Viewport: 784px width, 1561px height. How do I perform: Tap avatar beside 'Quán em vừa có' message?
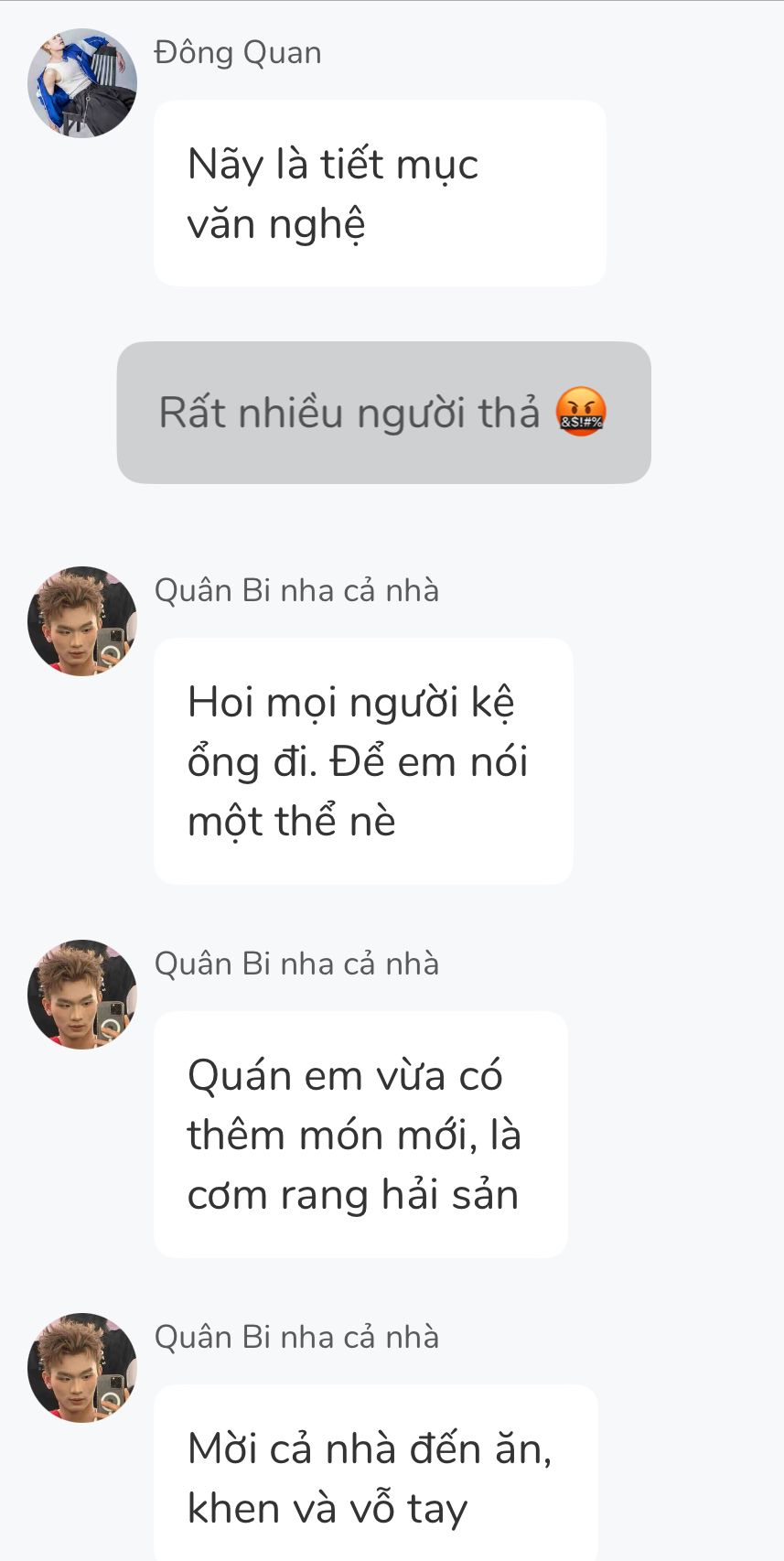pos(82,995)
